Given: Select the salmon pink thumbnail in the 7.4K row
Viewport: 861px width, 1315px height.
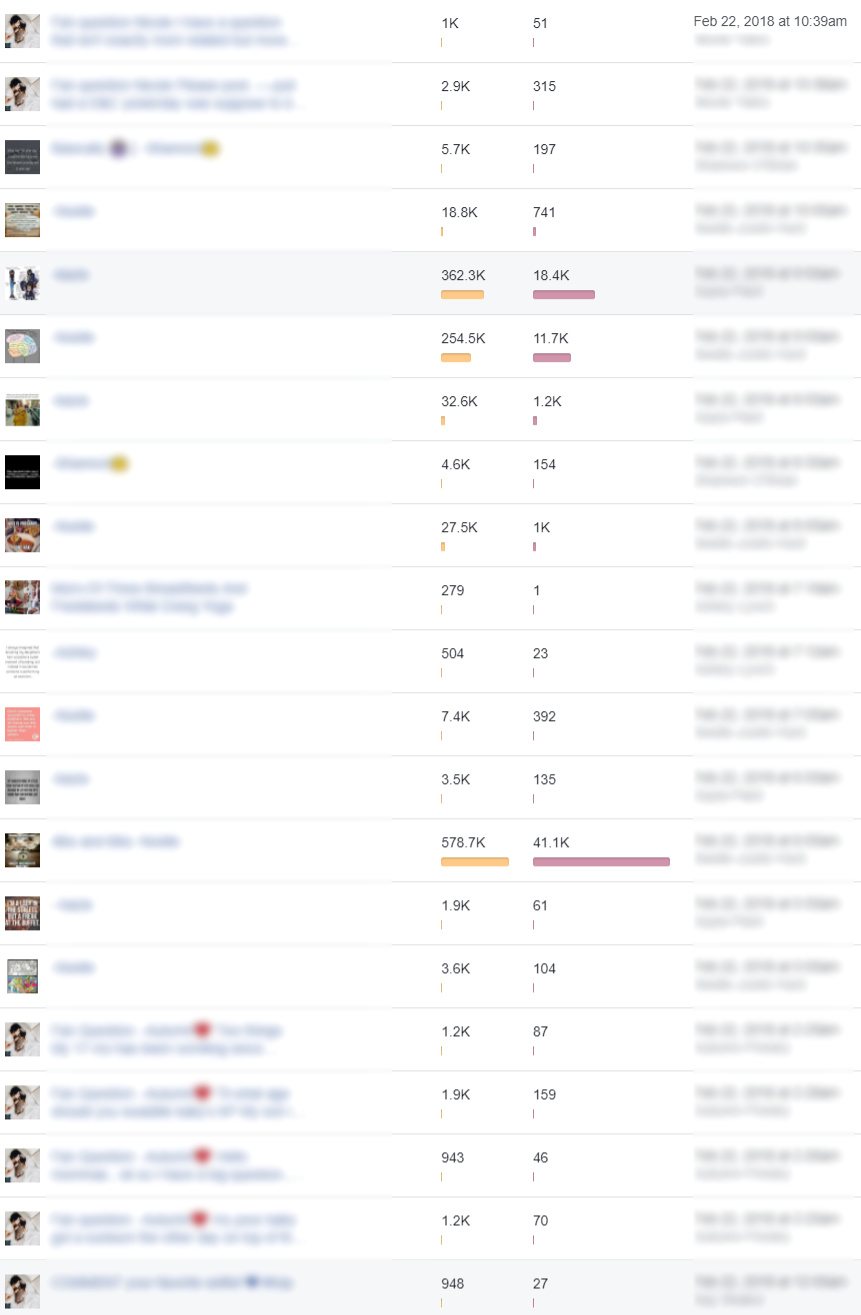Looking at the screenshot, I should [x=22, y=724].
